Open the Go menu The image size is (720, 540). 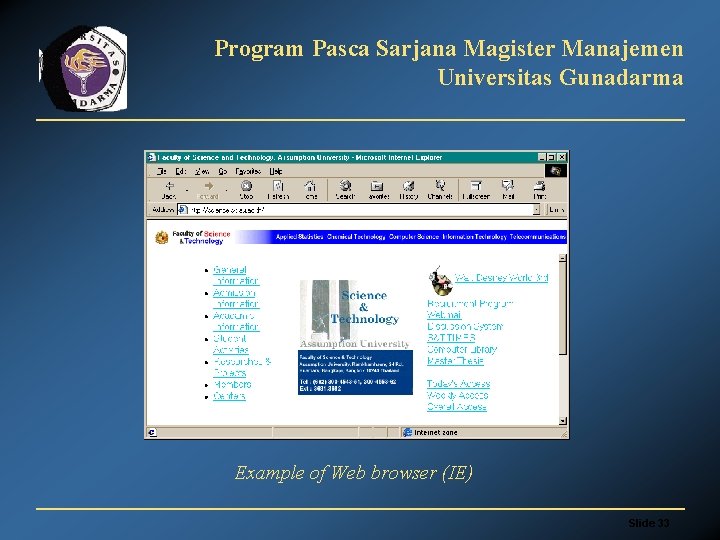pyautogui.click(x=223, y=171)
